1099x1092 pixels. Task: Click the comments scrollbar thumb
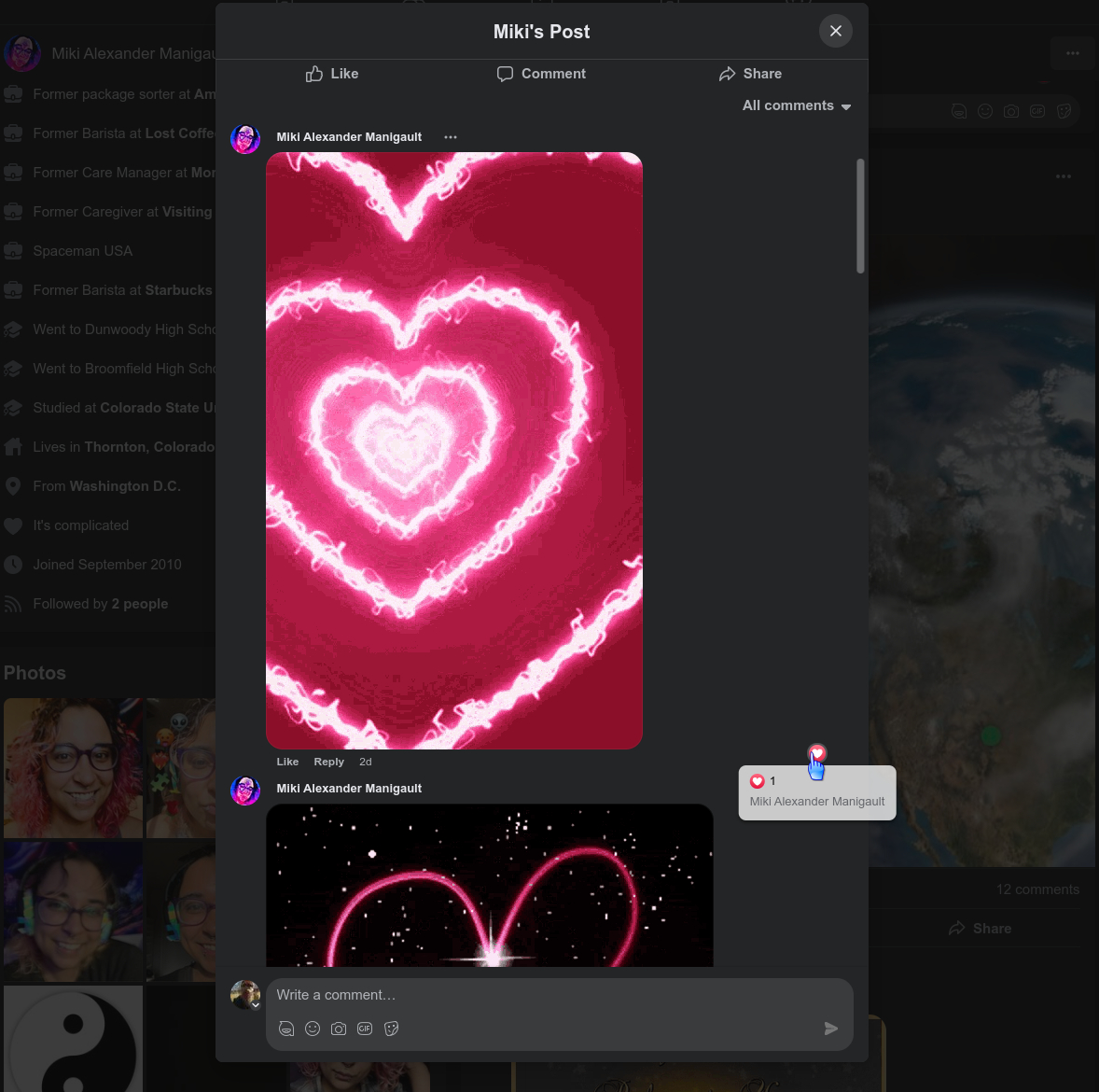(860, 216)
